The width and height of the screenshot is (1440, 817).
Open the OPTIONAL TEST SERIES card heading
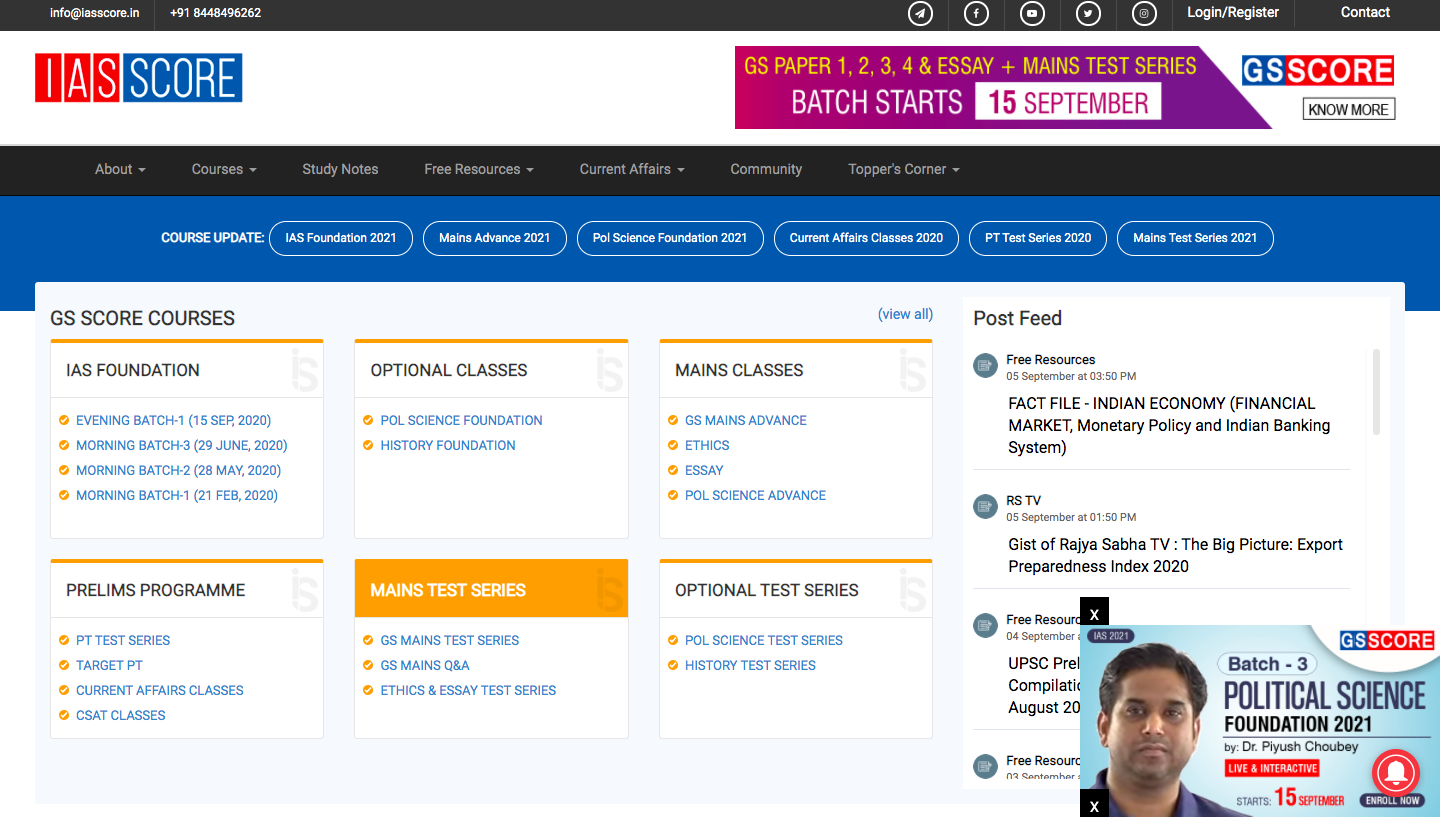767,590
